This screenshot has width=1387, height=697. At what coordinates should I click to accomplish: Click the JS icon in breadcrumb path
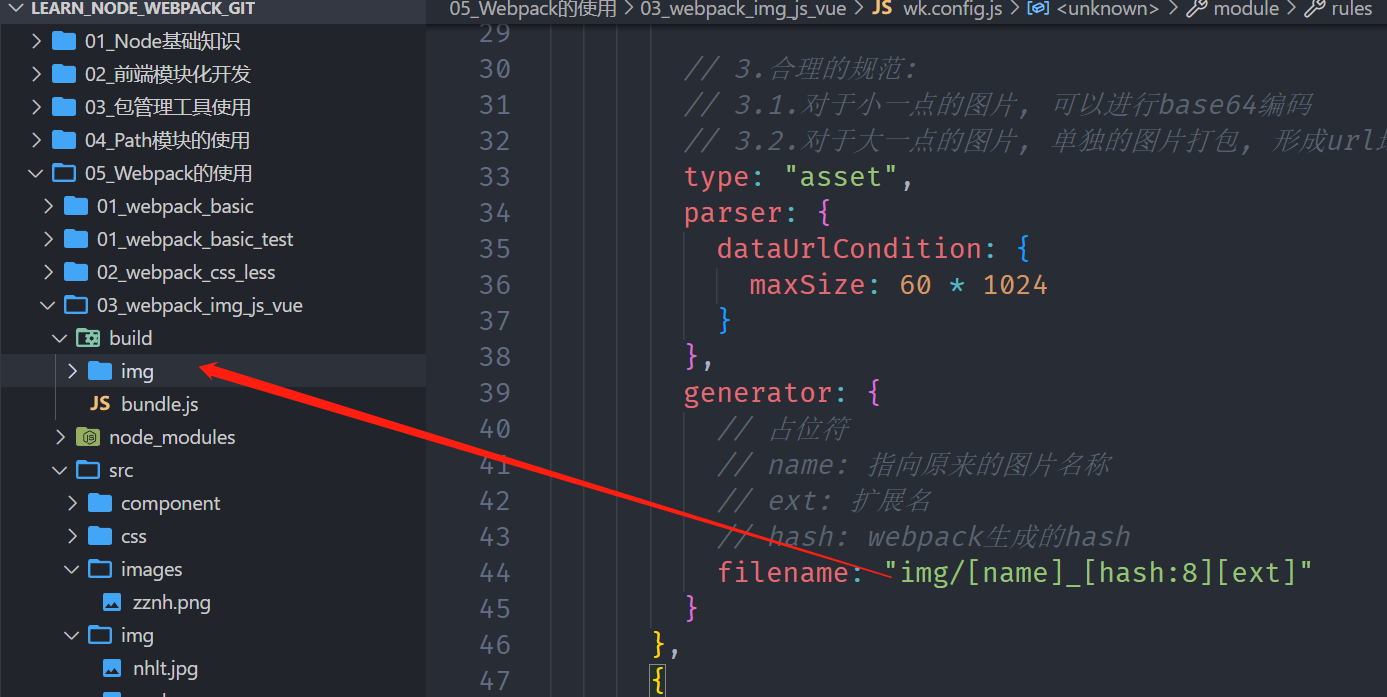pos(882,9)
